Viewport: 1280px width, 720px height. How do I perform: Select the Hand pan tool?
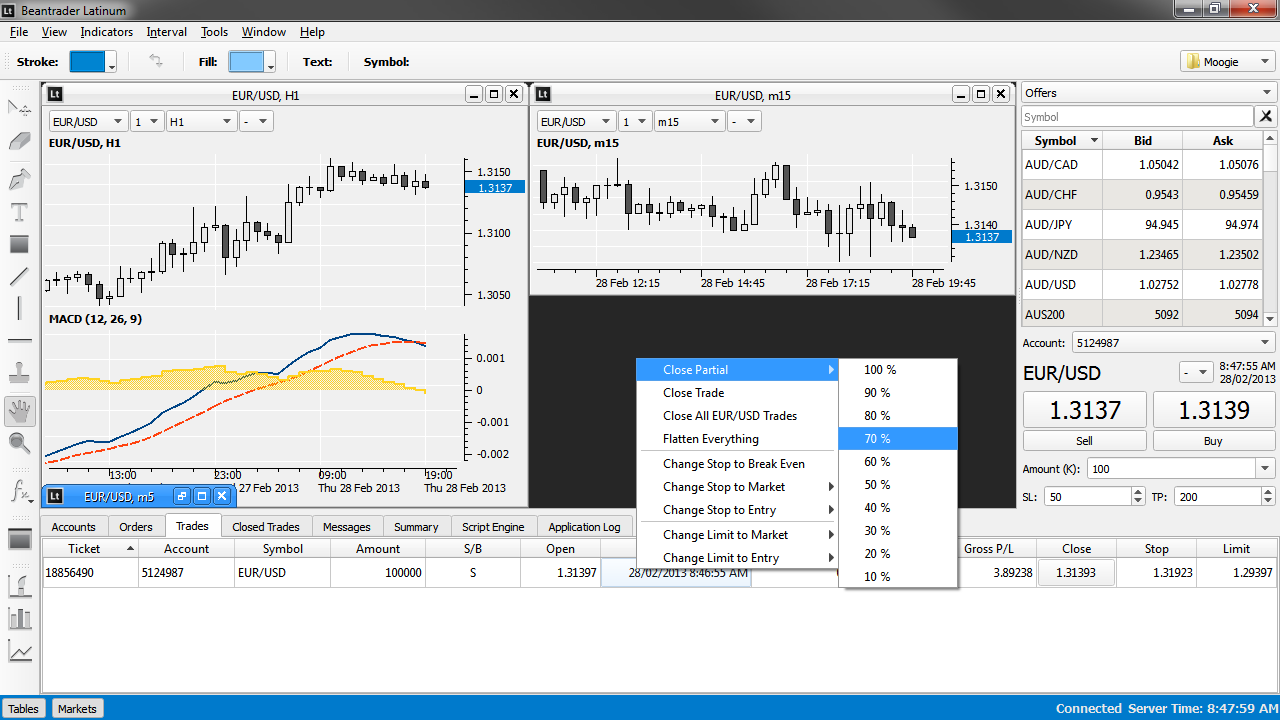click(x=19, y=410)
